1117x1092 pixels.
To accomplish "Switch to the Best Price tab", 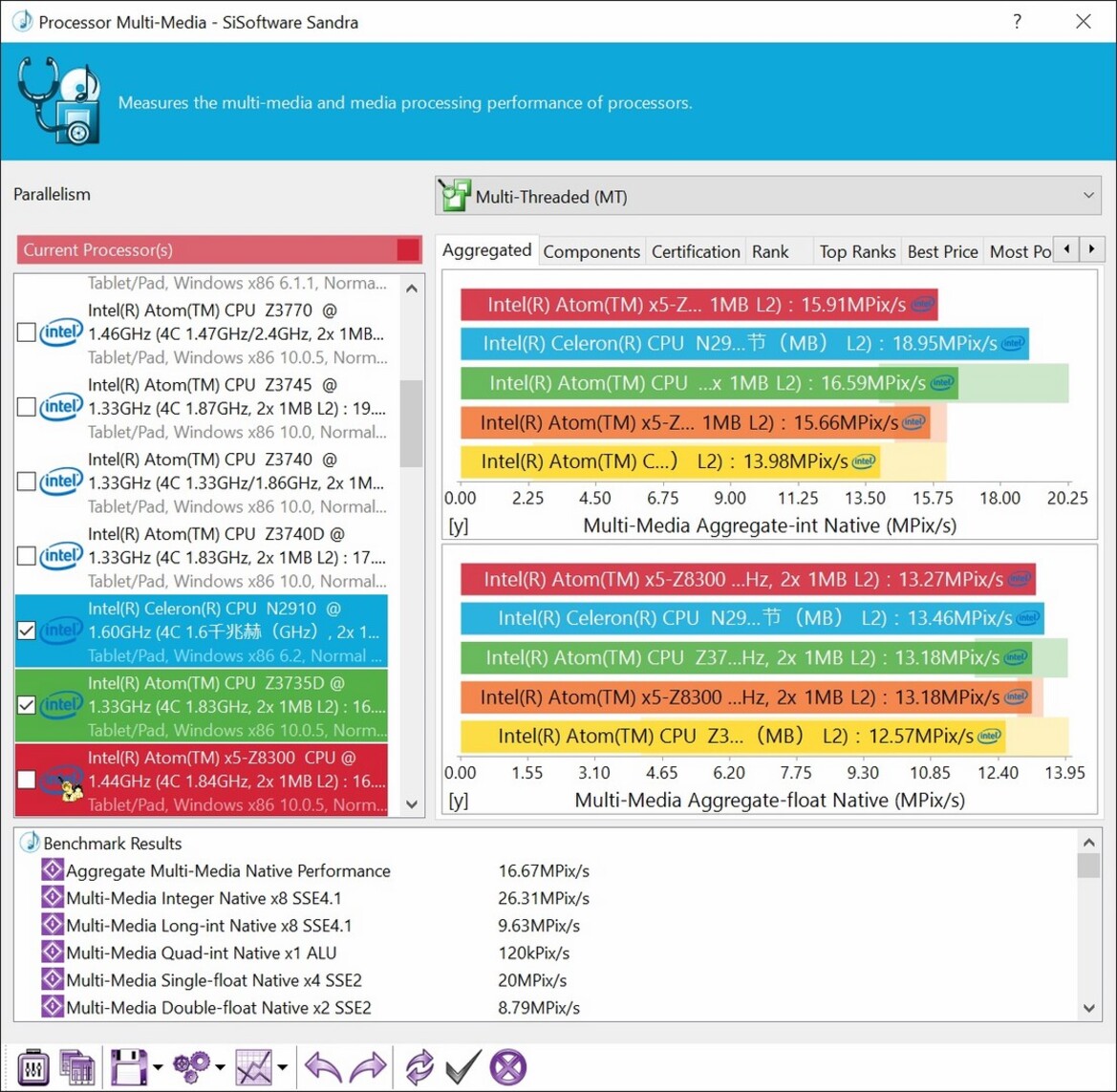I will [x=942, y=251].
